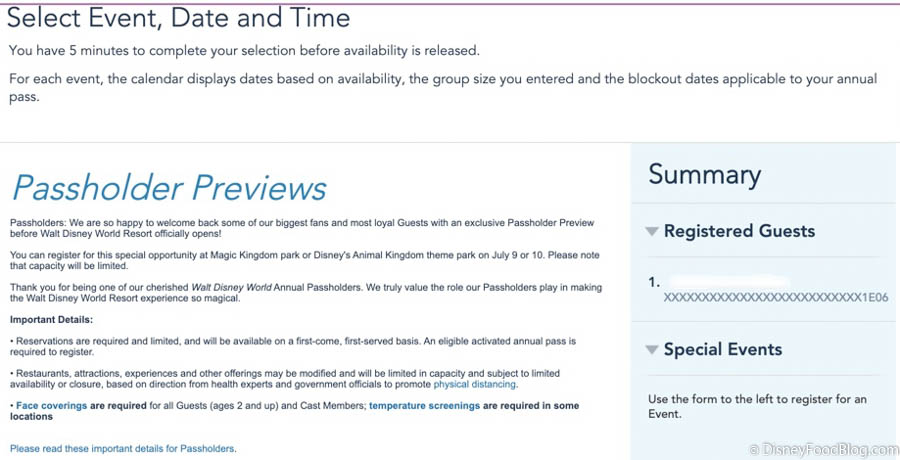The image size is (900, 460).
Task: Open the Face coverings link
Action: tap(52, 405)
